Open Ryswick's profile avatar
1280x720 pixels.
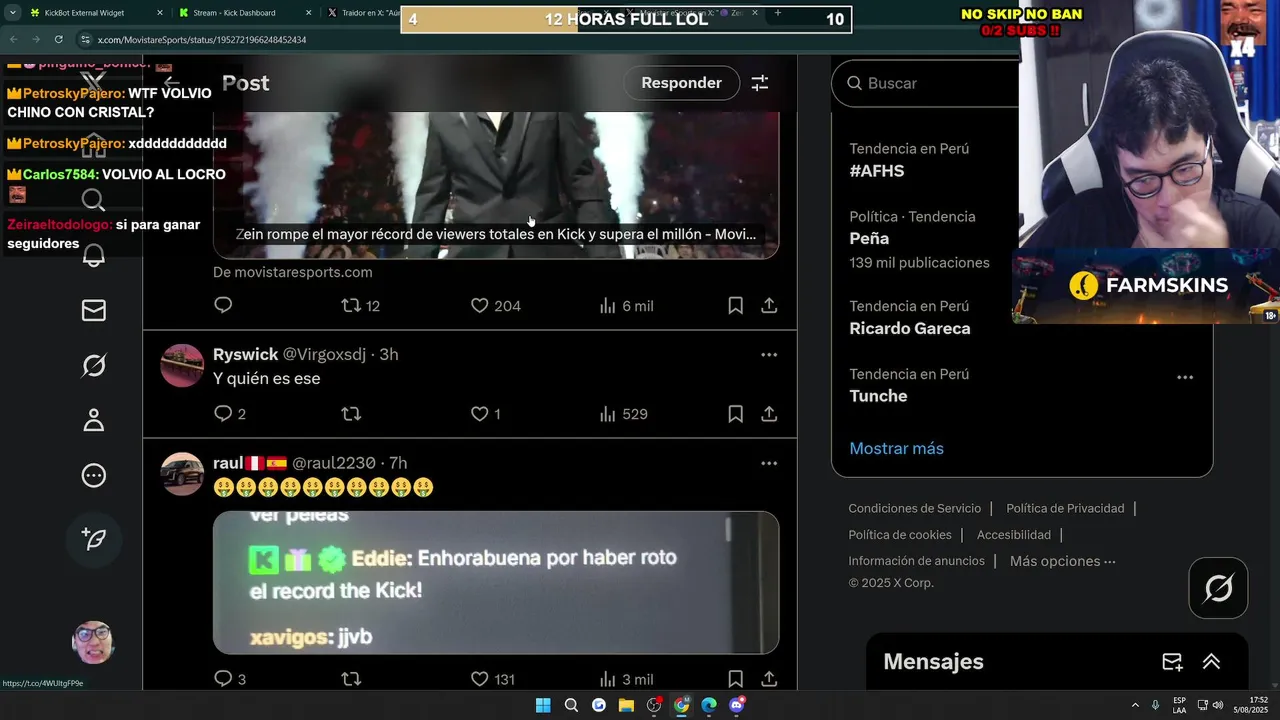click(182, 365)
